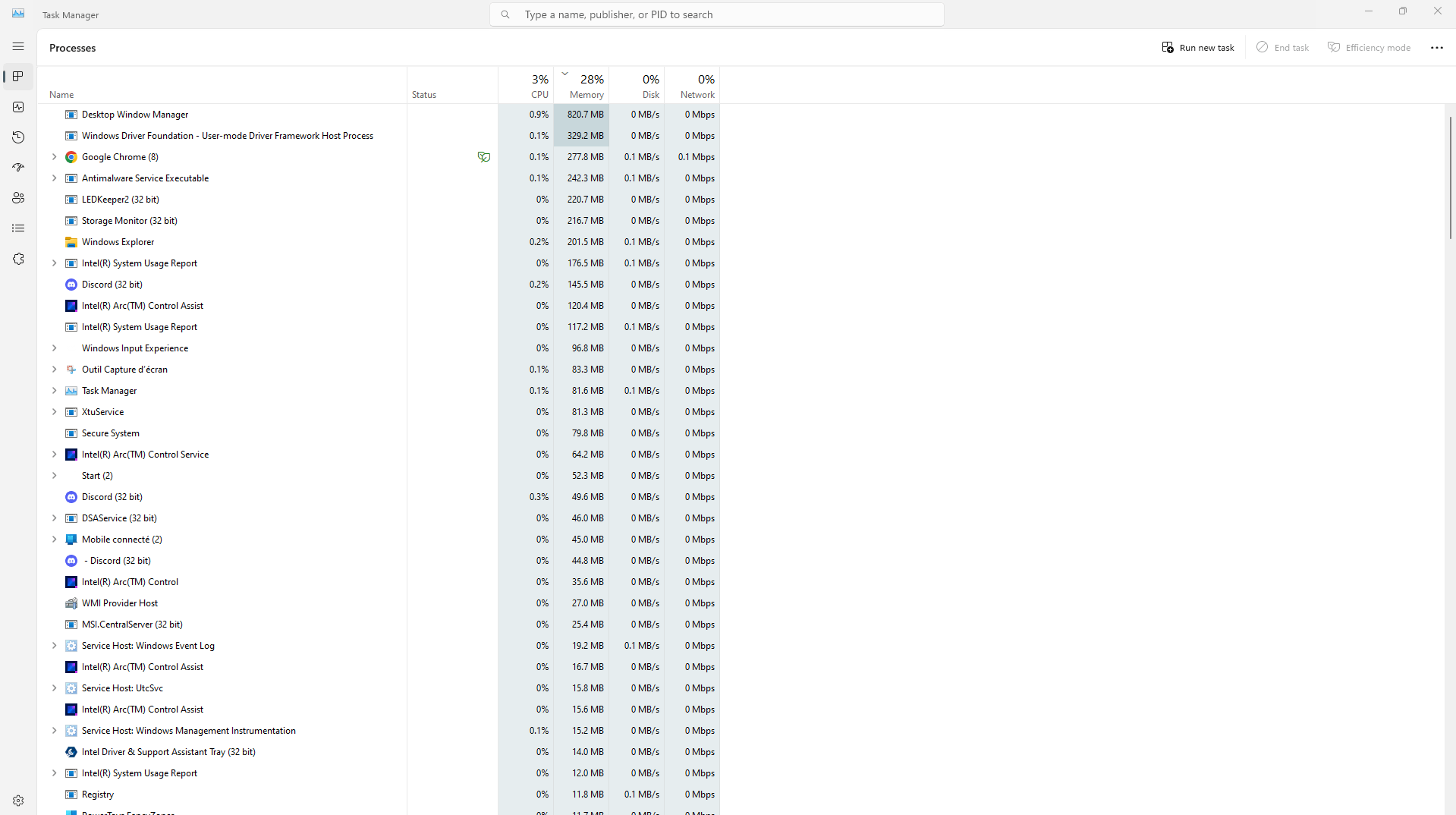
Task: Click Run new task button
Action: (1198, 47)
